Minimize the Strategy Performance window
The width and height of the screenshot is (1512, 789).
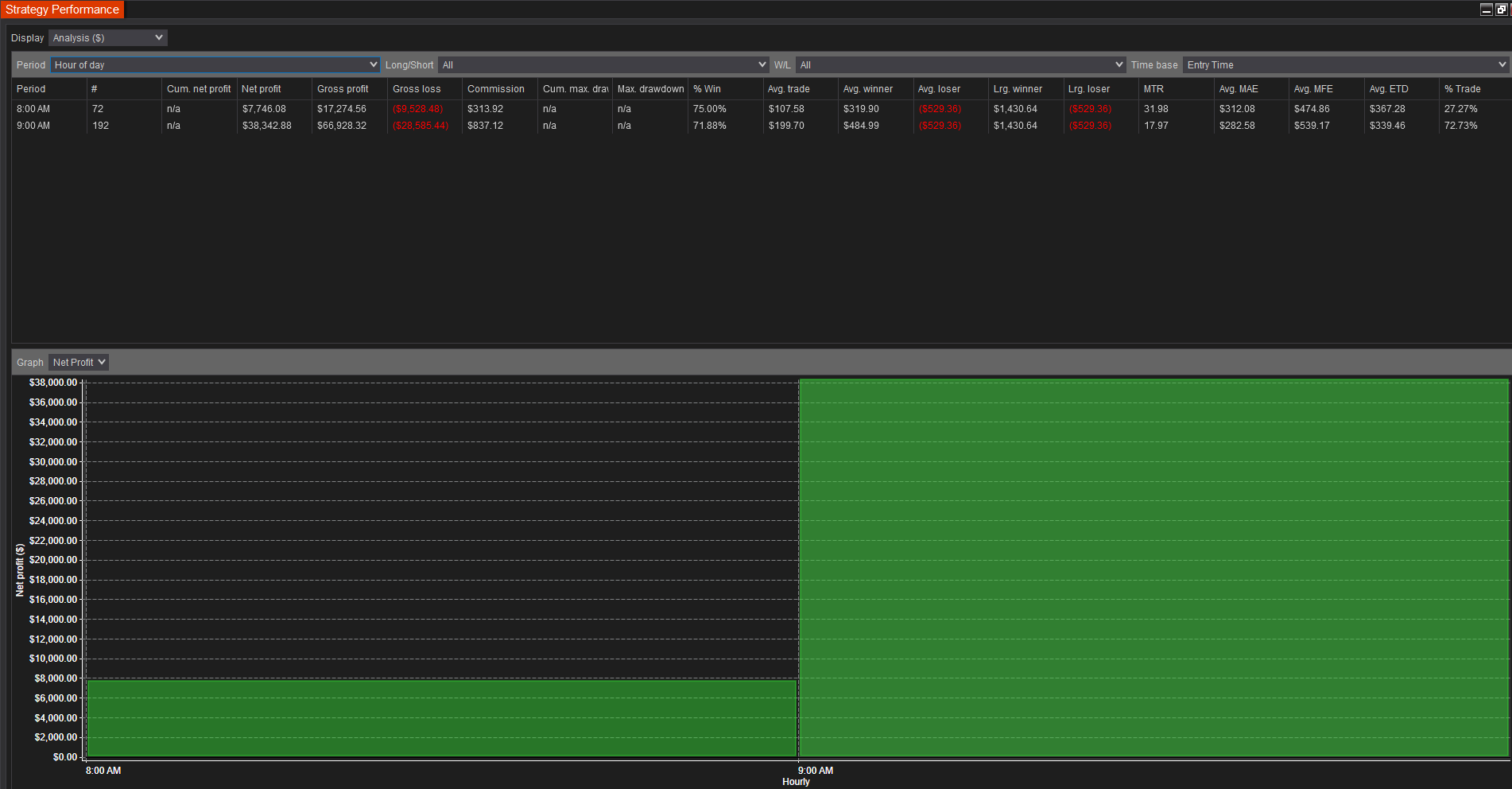[x=1486, y=9]
